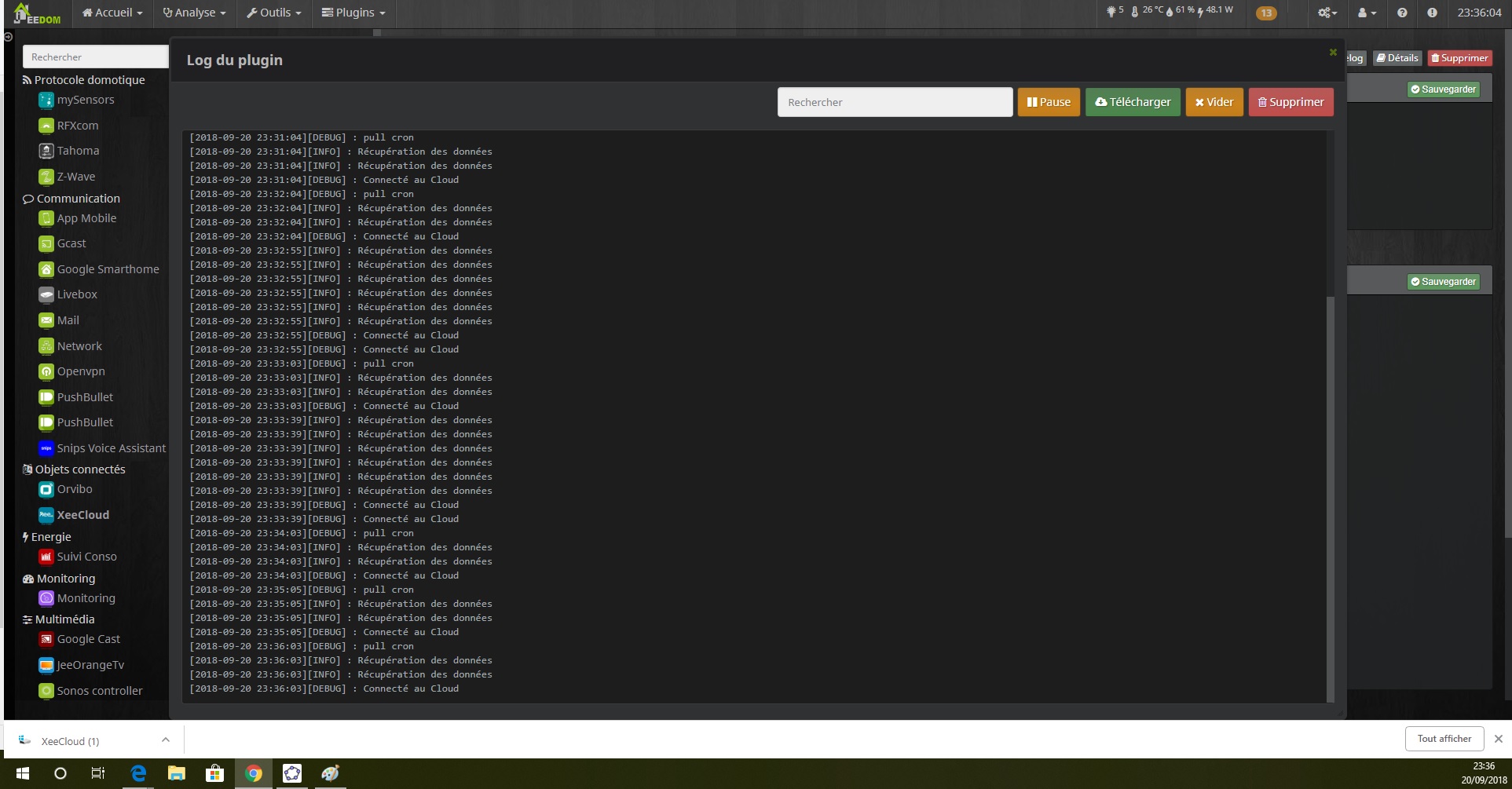Dismiss the downloads bar
Screen dimensions: 1512x789
tap(1498, 739)
